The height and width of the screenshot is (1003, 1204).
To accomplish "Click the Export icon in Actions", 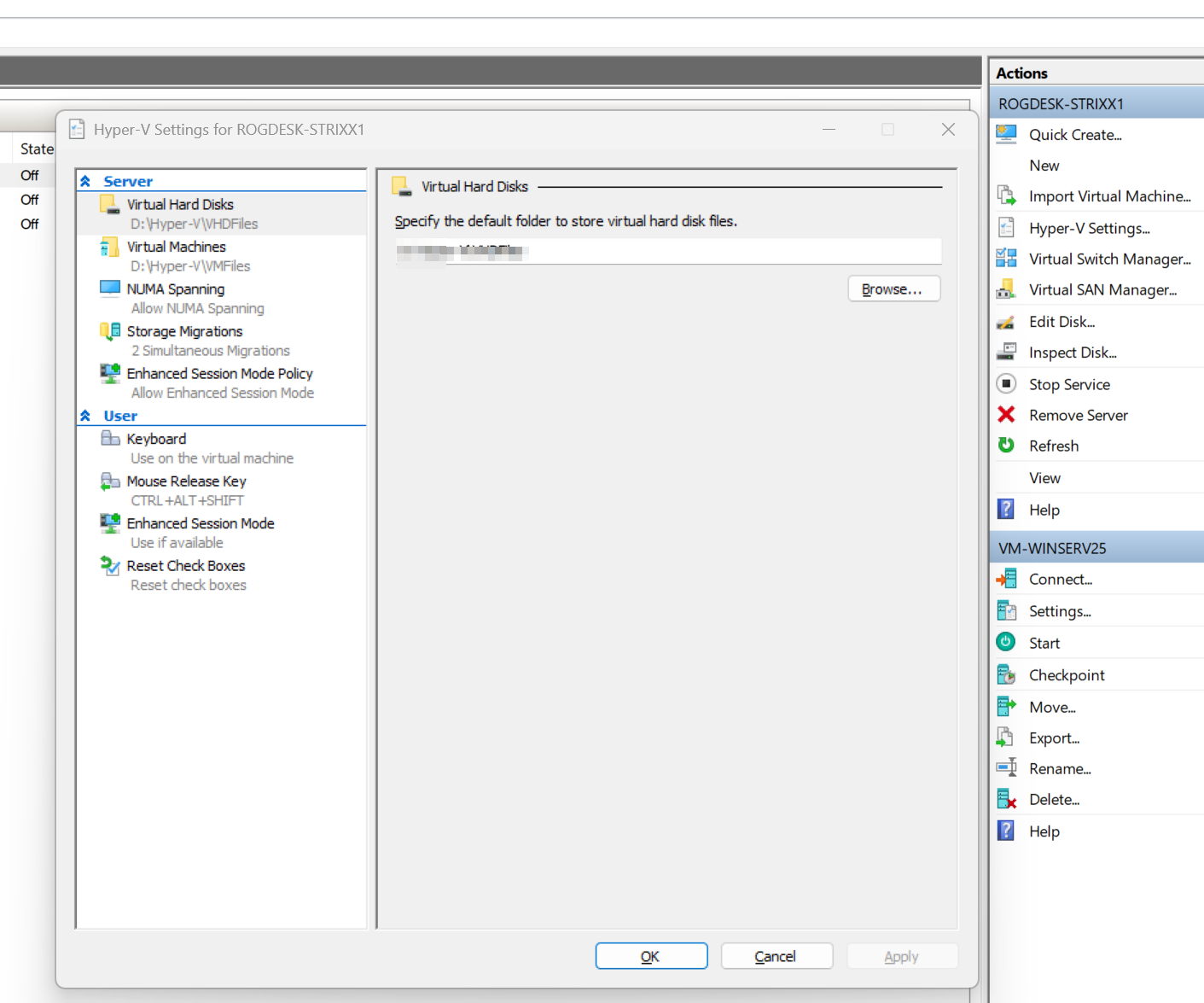I will [x=1006, y=738].
